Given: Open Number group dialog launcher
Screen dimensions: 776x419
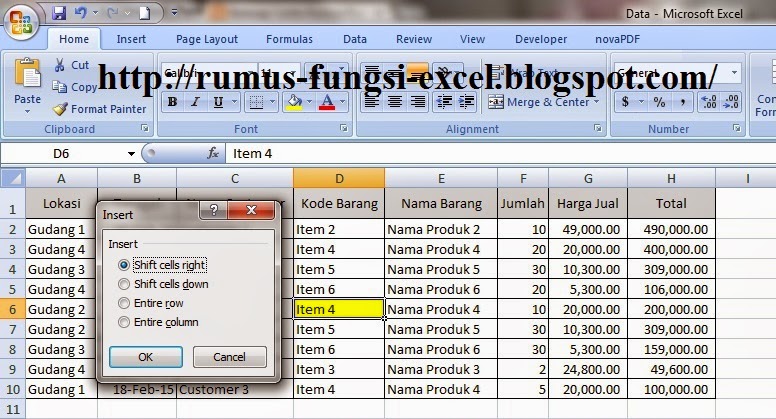Looking at the screenshot, I should point(737,129).
